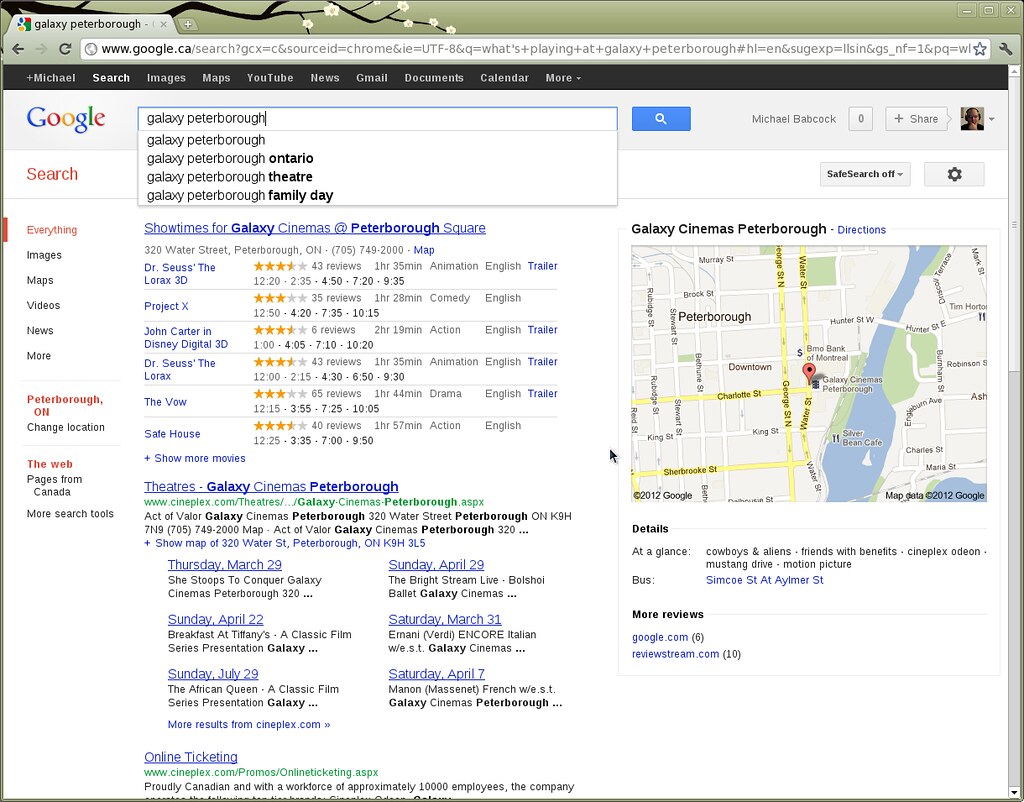Close the galaxy peterborough tab
The width and height of the screenshot is (1024, 802).
pos(163,24)
